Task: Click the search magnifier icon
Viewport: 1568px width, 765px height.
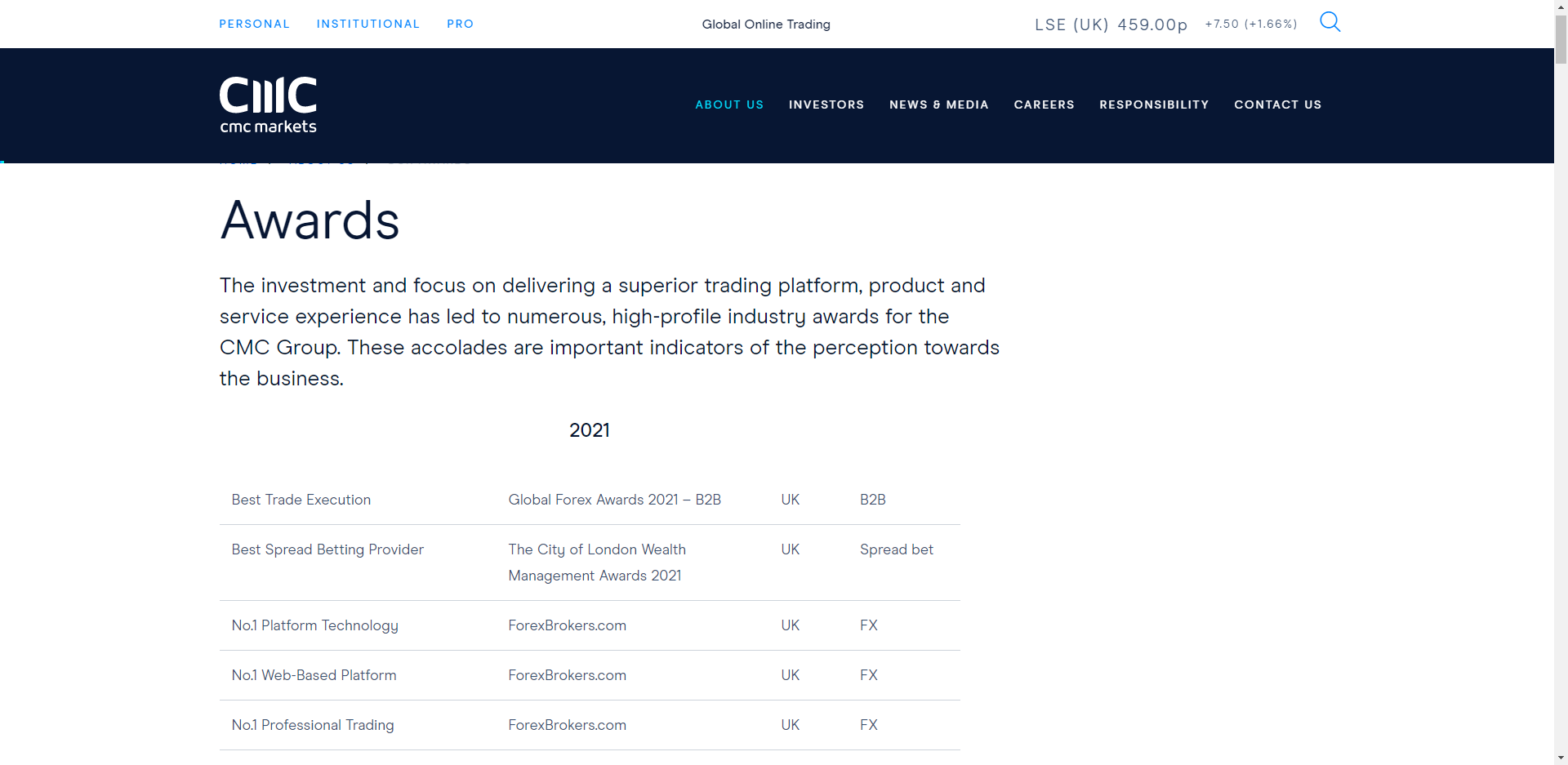Action: point(1330,22)
